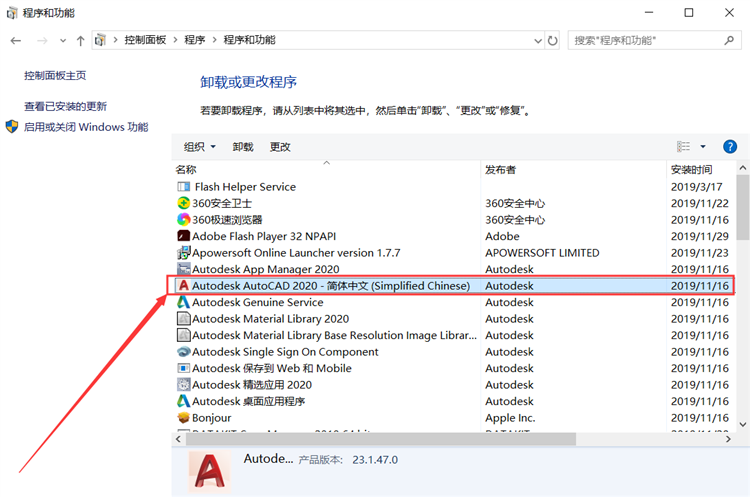The height and width of the screenshot is (497, 750).
Task: Click the scroll left arrow of list
Action: 178,439
